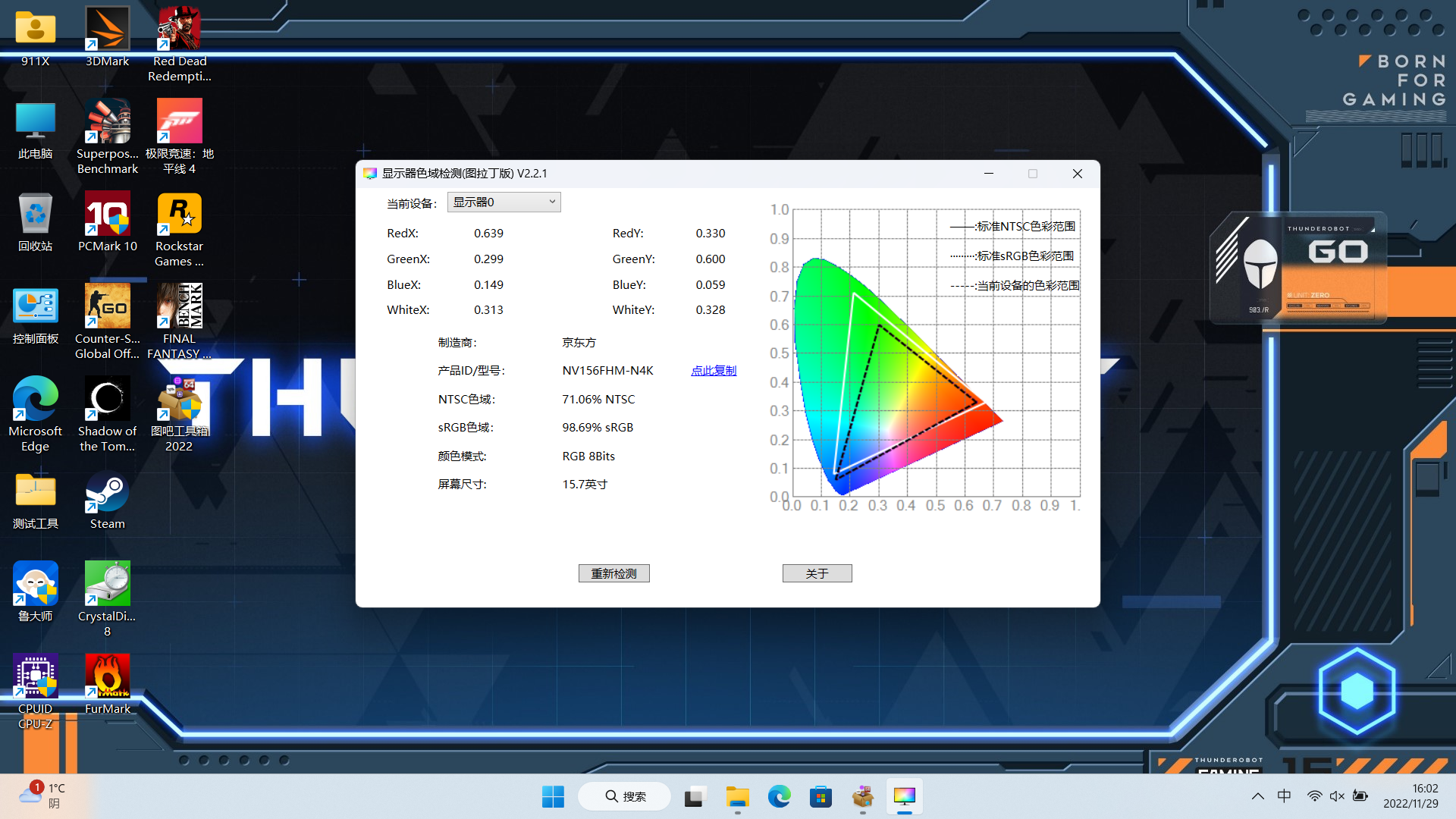1456x819 pixels.
Task: Open Microsoft Edge from the taskbar
Action: click(x=779, y=796)
